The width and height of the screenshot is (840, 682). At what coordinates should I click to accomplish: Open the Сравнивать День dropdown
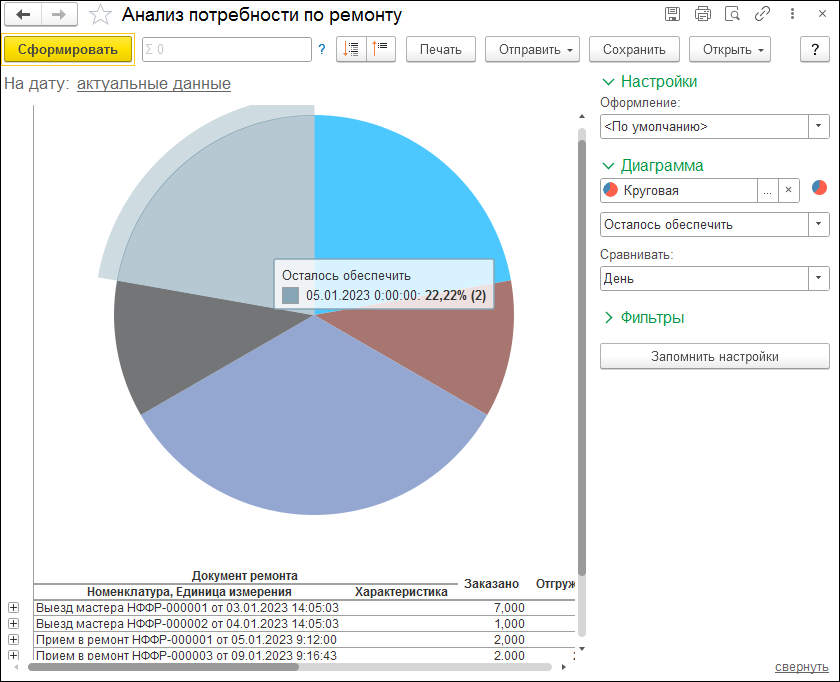click(x=819, y=278)
